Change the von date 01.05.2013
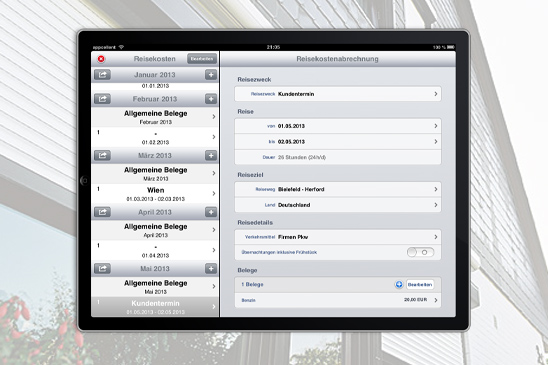The width and height of the screenshot is (548, 365). [338, 126]
